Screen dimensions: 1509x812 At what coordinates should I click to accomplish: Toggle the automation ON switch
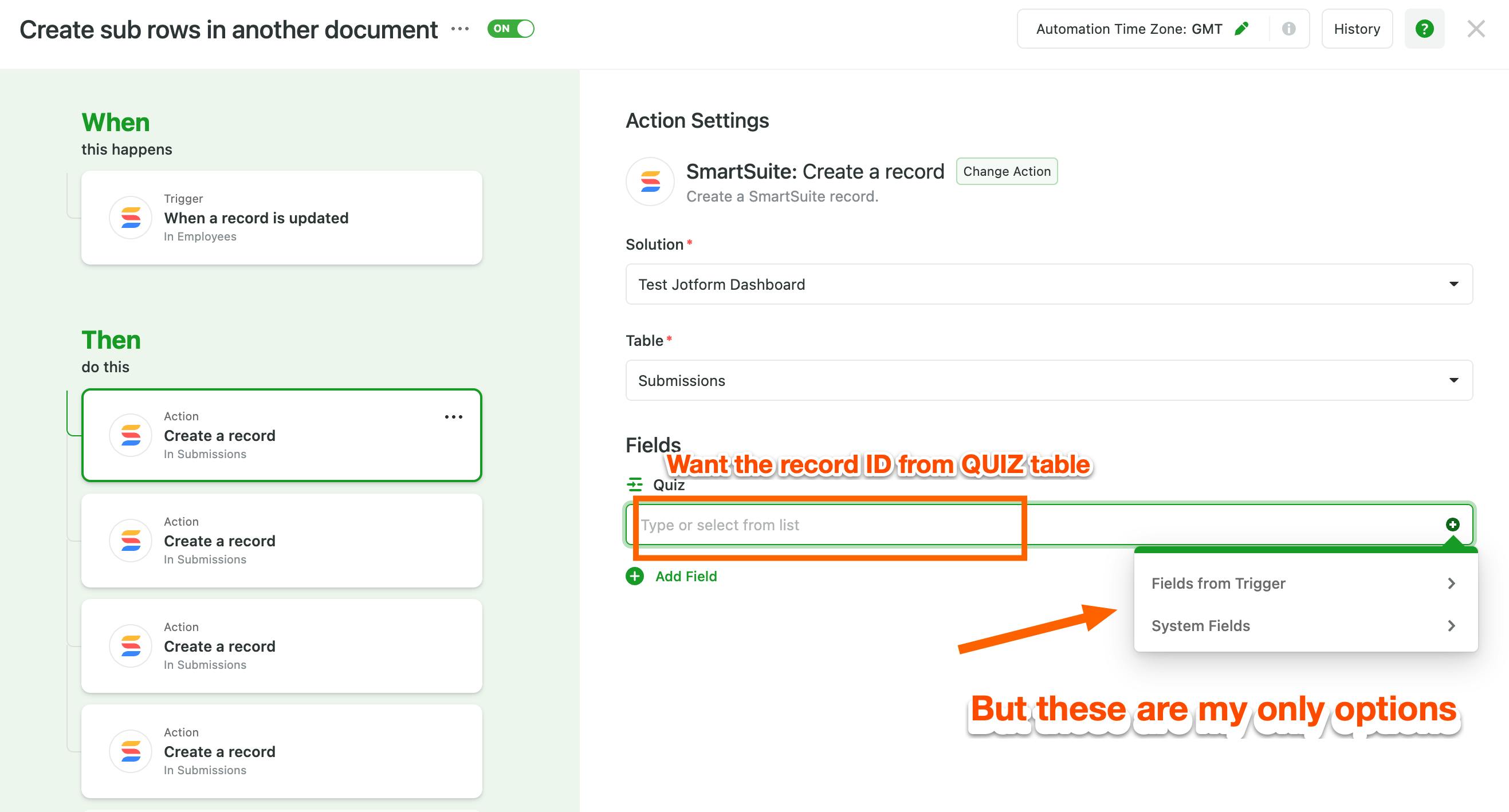pyautogui.click(x=510, y=29)
